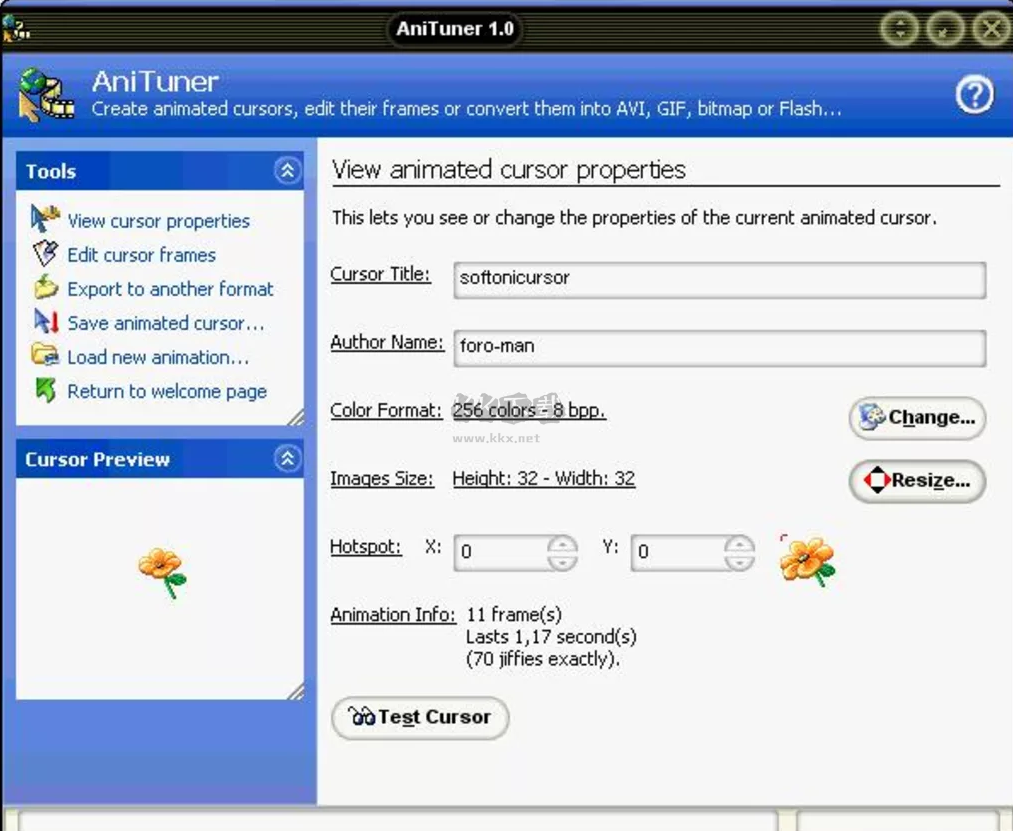The image size is (1013, 831).
Task: Click the 'Lasts 1,17 second(s)' text
Action: (551, 636)
